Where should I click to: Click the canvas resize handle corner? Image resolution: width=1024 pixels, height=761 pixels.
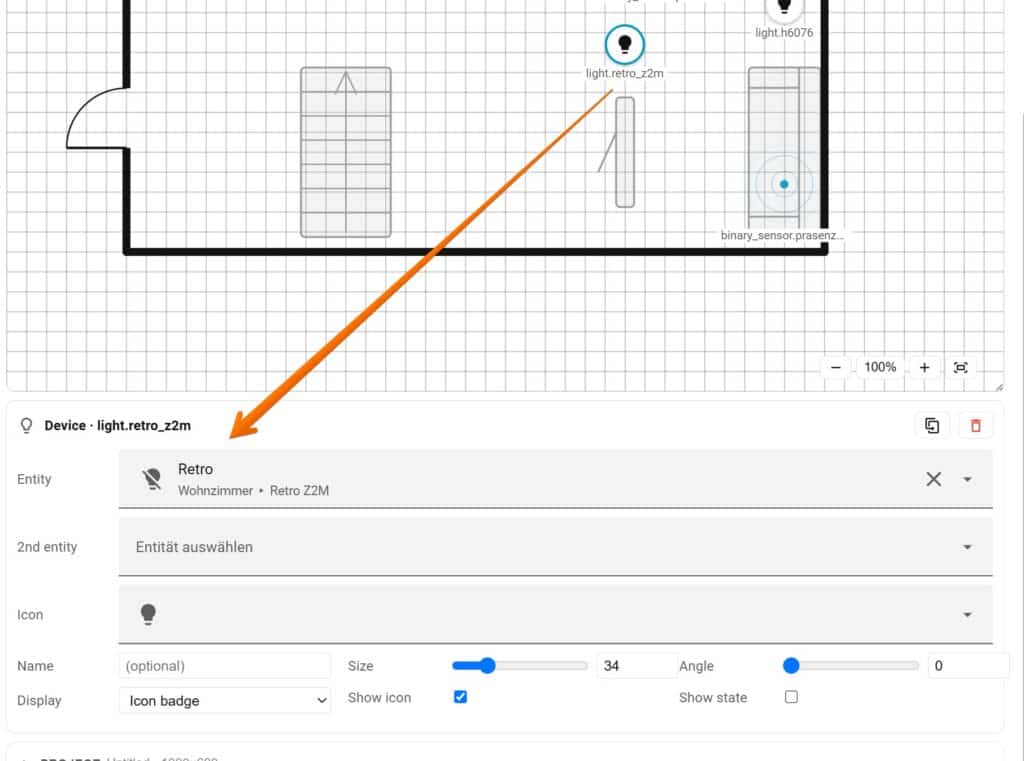pos(999,387)
